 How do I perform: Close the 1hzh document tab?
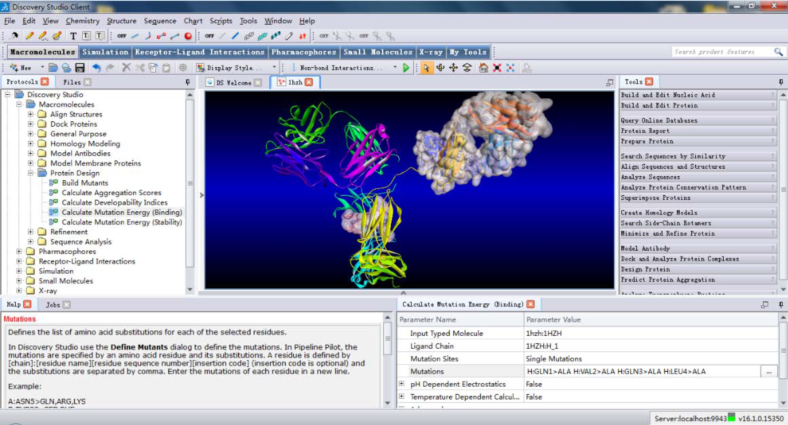point(309,82)
